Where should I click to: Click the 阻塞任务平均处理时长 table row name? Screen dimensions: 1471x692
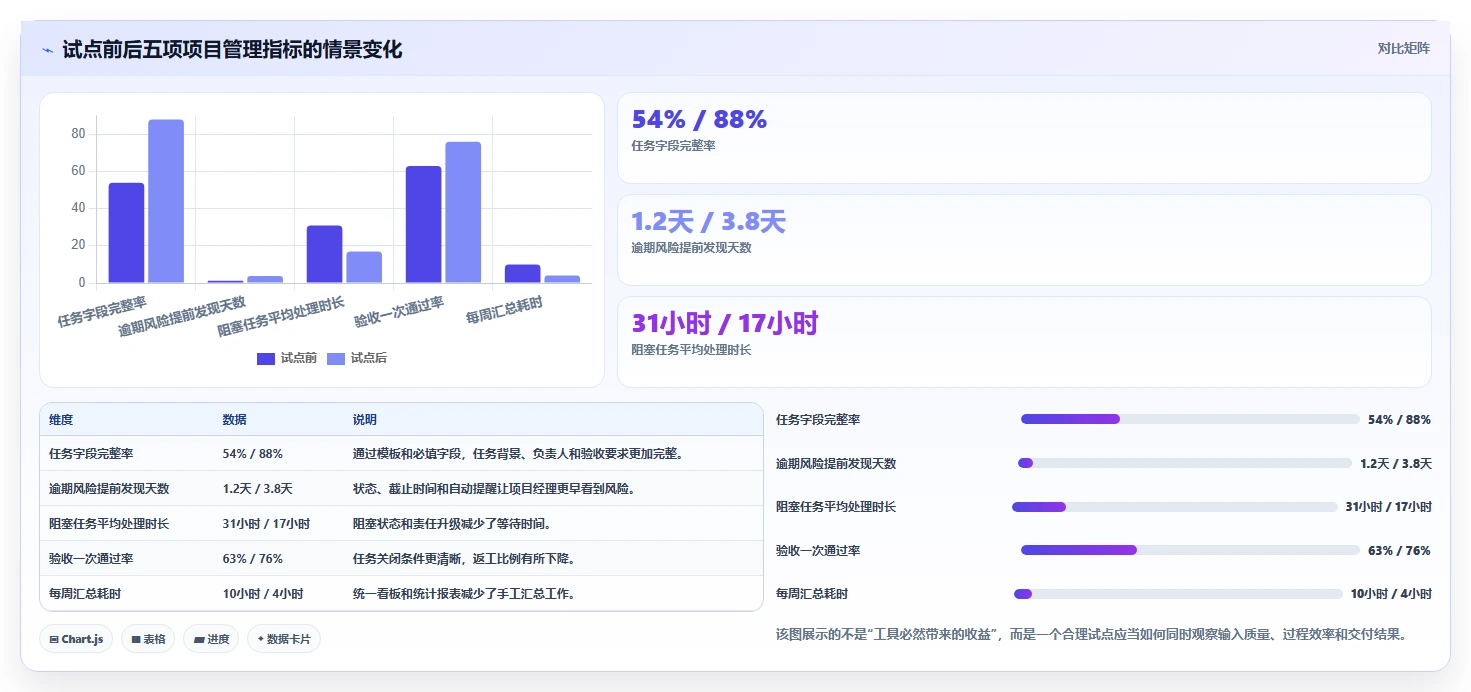tap(109, 524)
